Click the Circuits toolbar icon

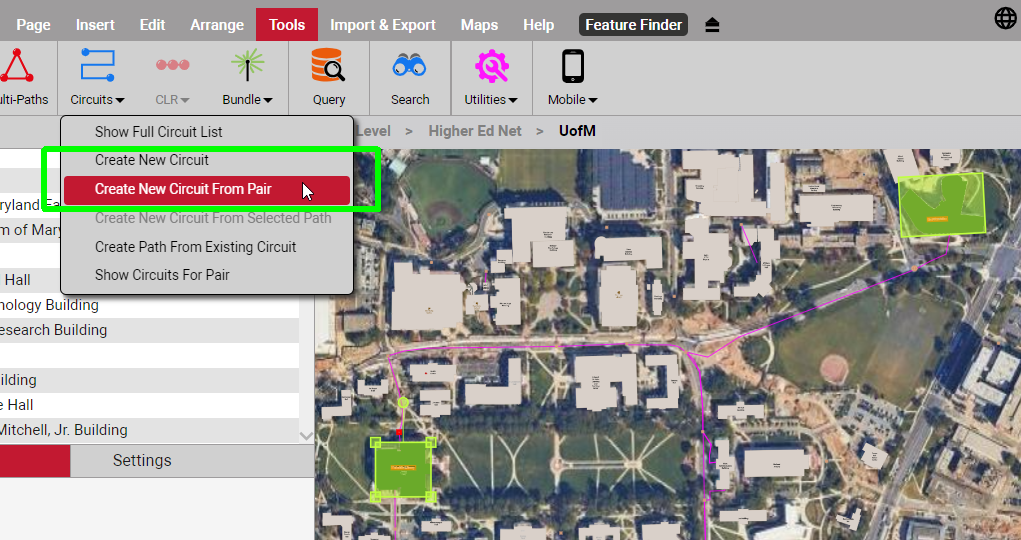[97, 65]
